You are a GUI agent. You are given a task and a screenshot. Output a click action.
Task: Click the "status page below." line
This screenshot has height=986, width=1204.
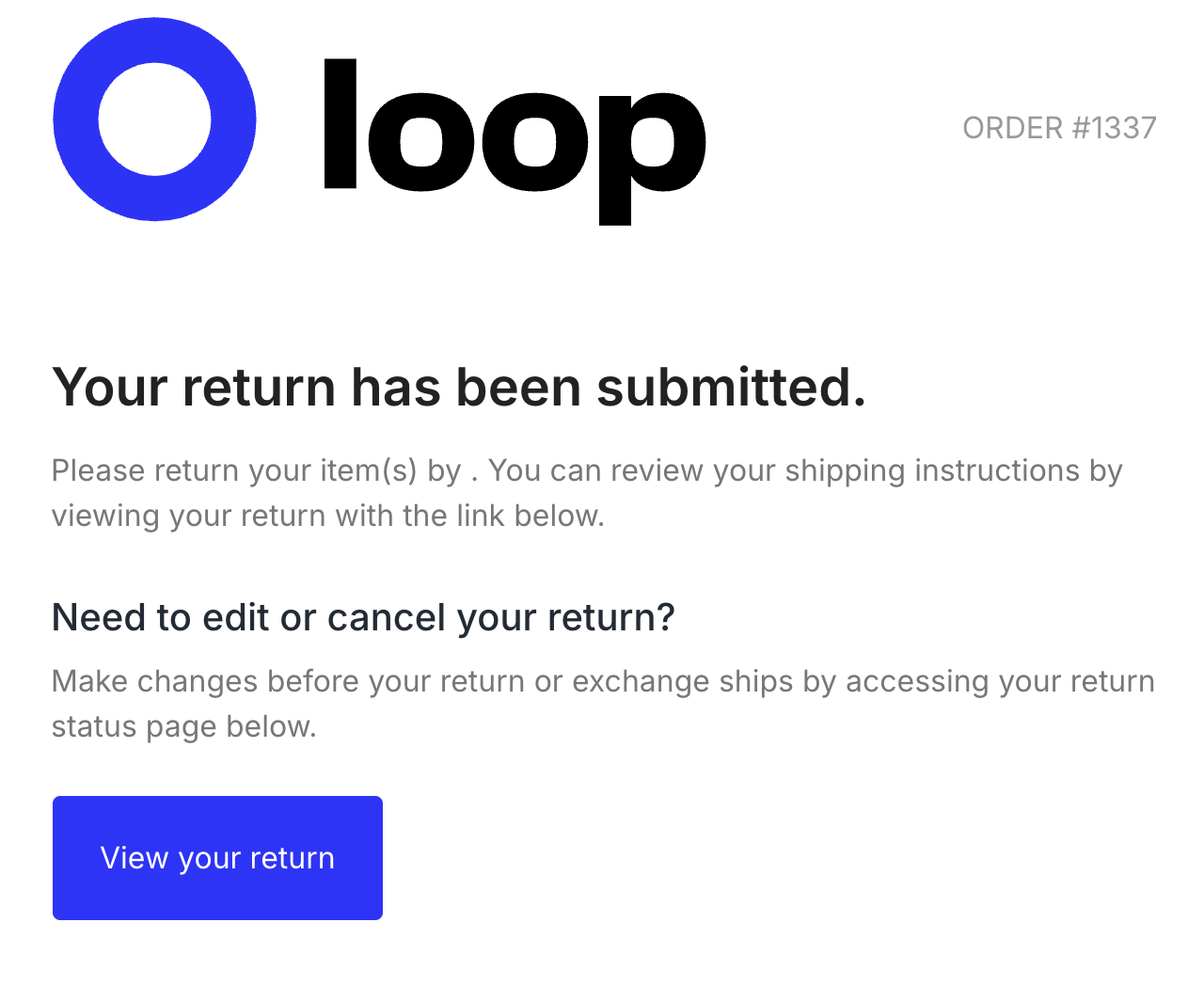[183, 726]
